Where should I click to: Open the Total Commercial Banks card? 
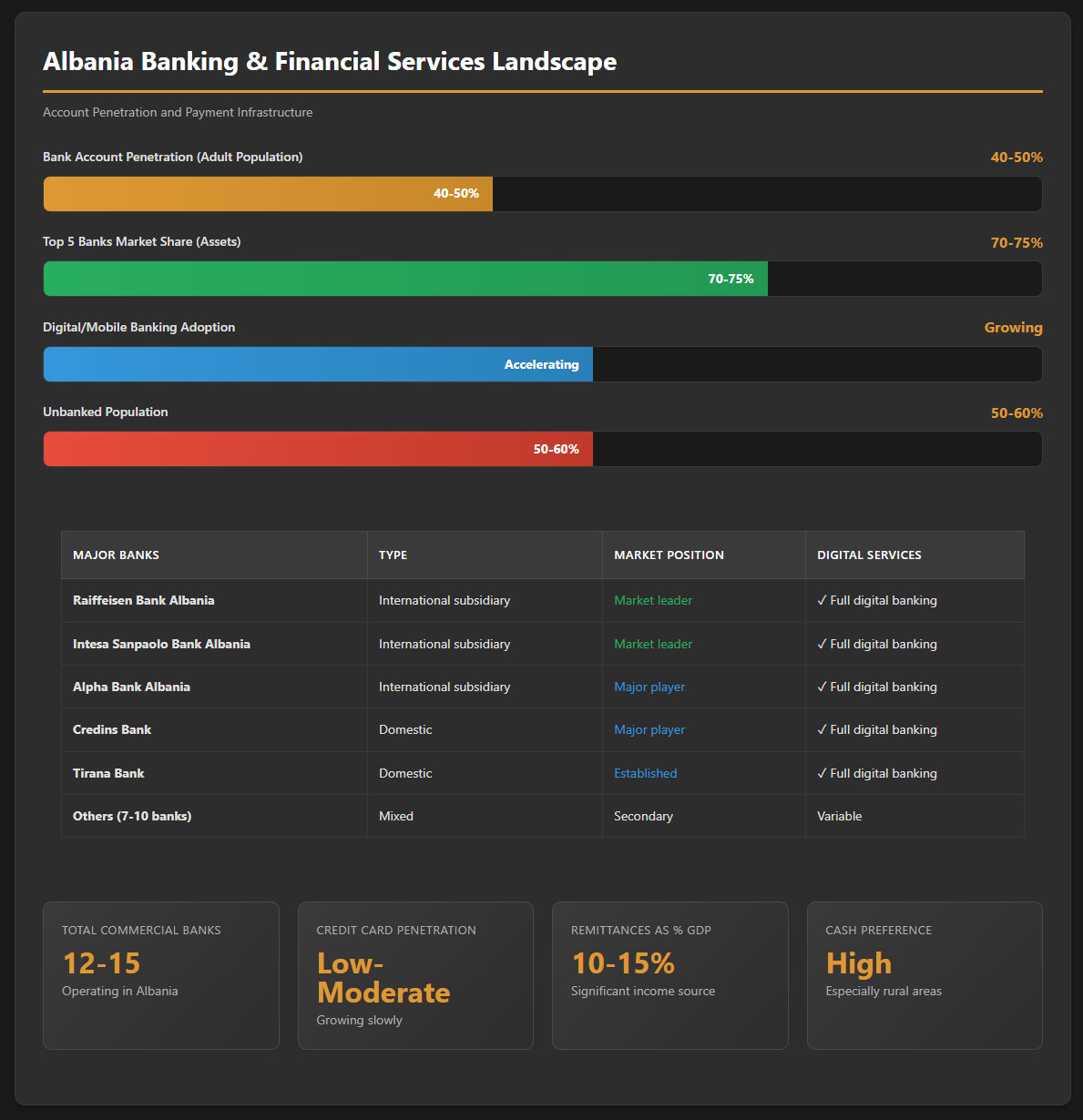point(160,975)
